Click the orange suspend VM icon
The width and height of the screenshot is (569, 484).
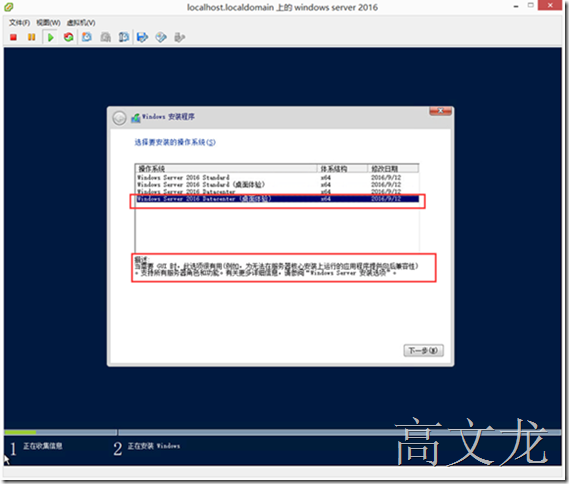click(x=32, y=37)
